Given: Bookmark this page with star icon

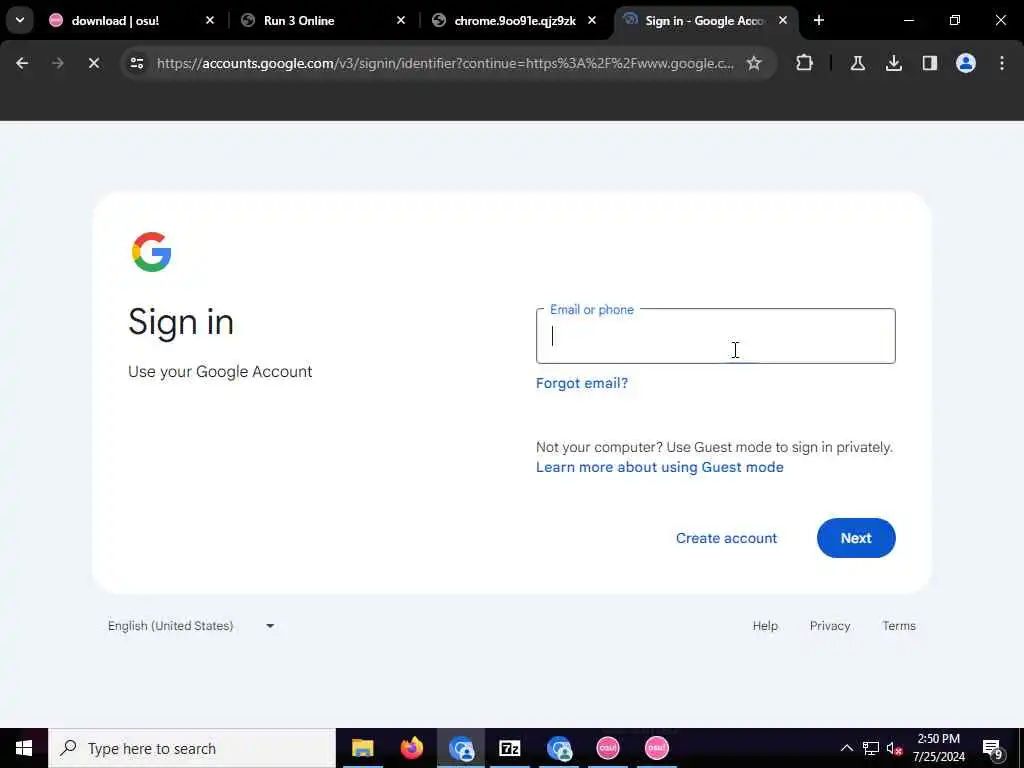Looking at the screenshot, I should click(x=754, y=63).
